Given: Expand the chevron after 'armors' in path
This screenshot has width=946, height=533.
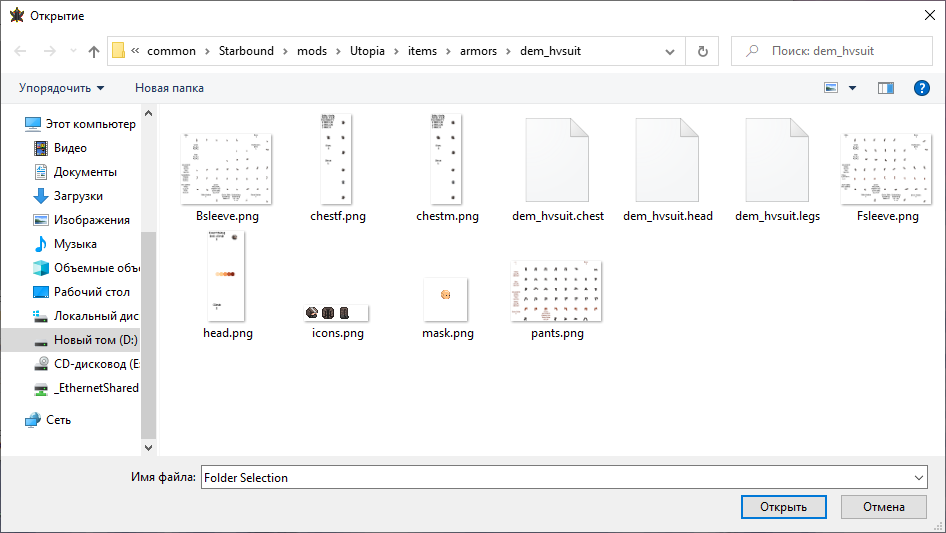Looking at the screenshot, I should coord(508,51).
